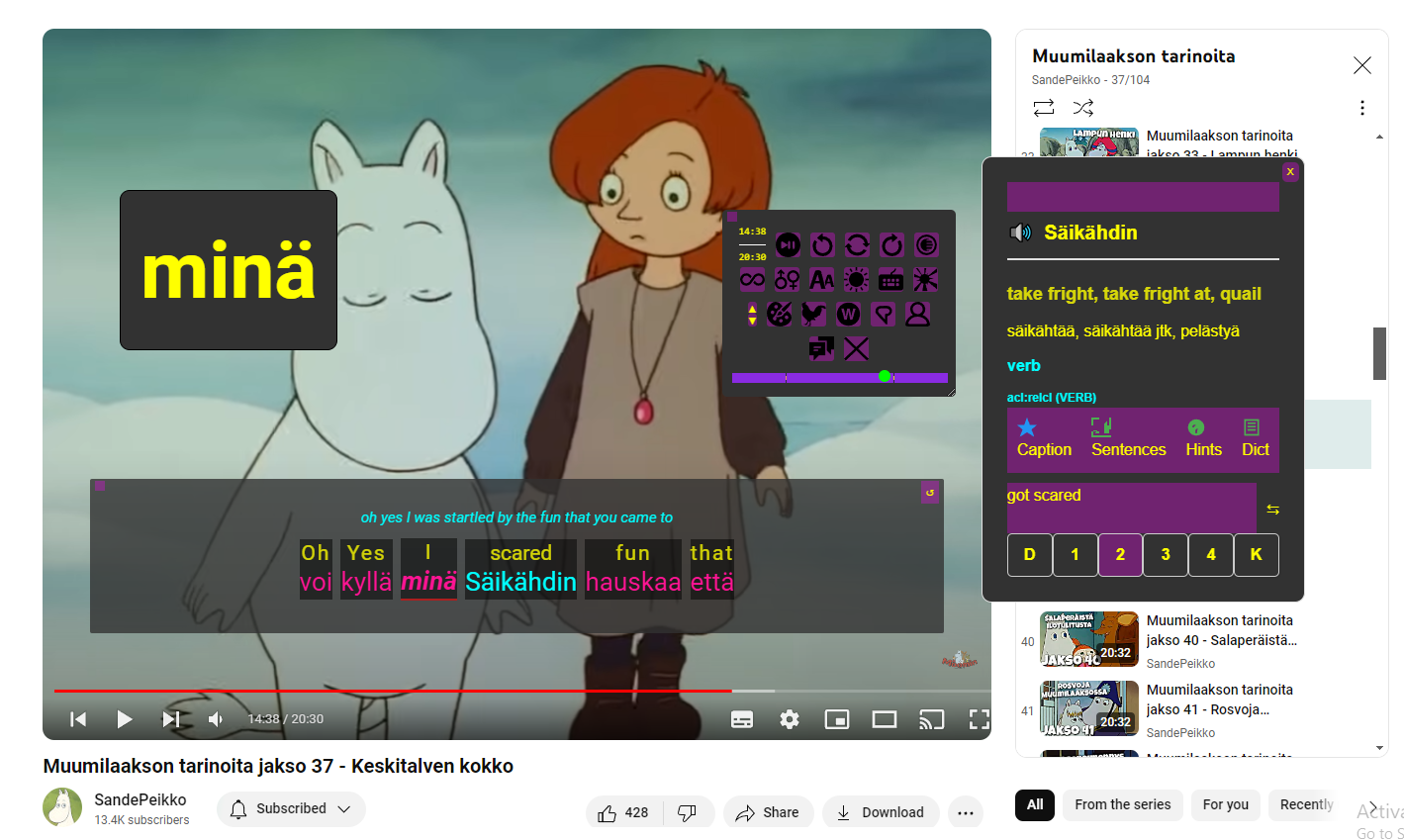This screenshot has height=840, width=1404.
Task: Open the Dict tab
Action: tap(1255, 438)
